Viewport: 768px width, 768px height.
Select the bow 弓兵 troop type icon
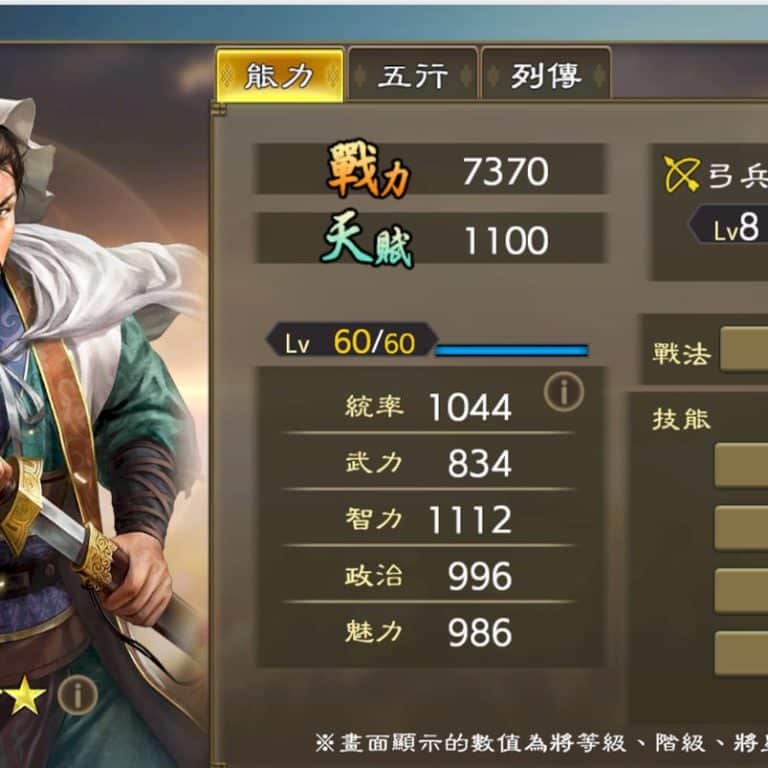click(680, 174)
